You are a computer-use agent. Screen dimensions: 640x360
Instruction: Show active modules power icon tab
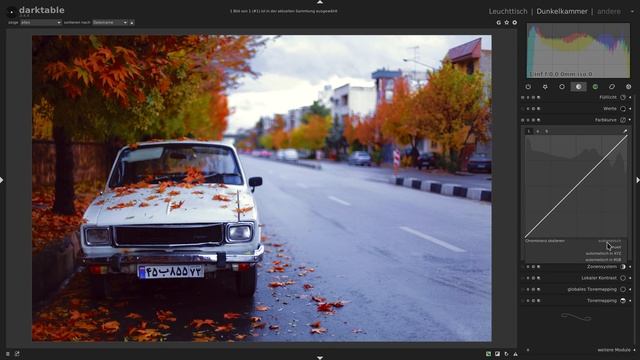coord(529,87)
